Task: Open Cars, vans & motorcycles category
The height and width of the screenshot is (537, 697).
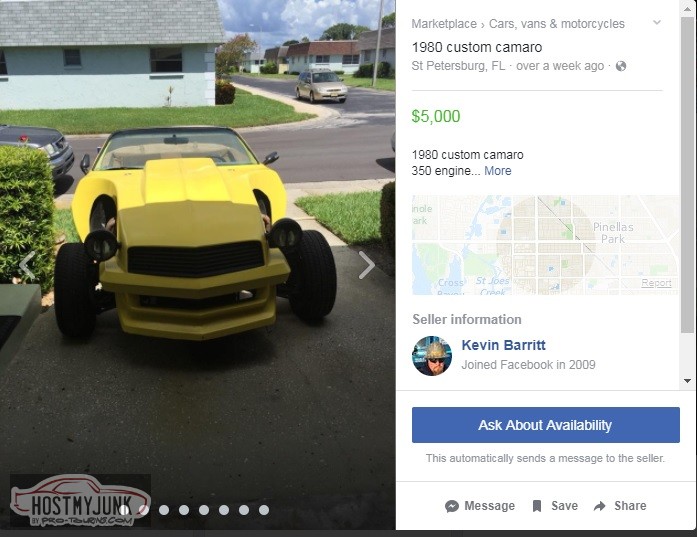Action: coord(557,24)
